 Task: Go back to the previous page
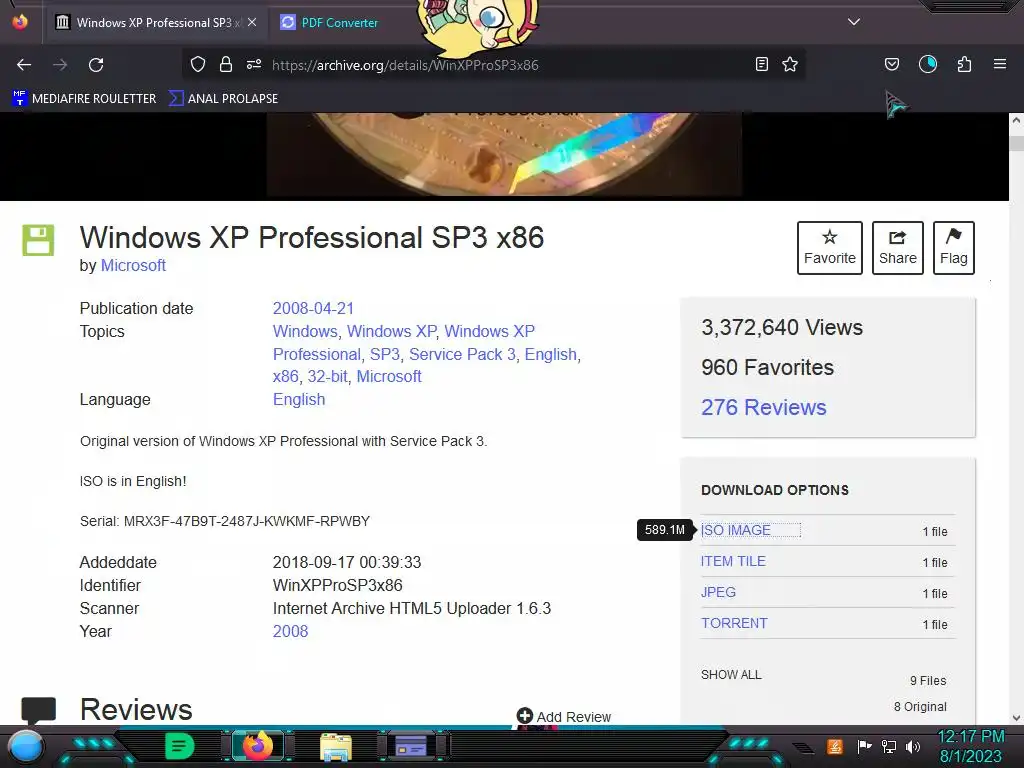pos(24,65)
